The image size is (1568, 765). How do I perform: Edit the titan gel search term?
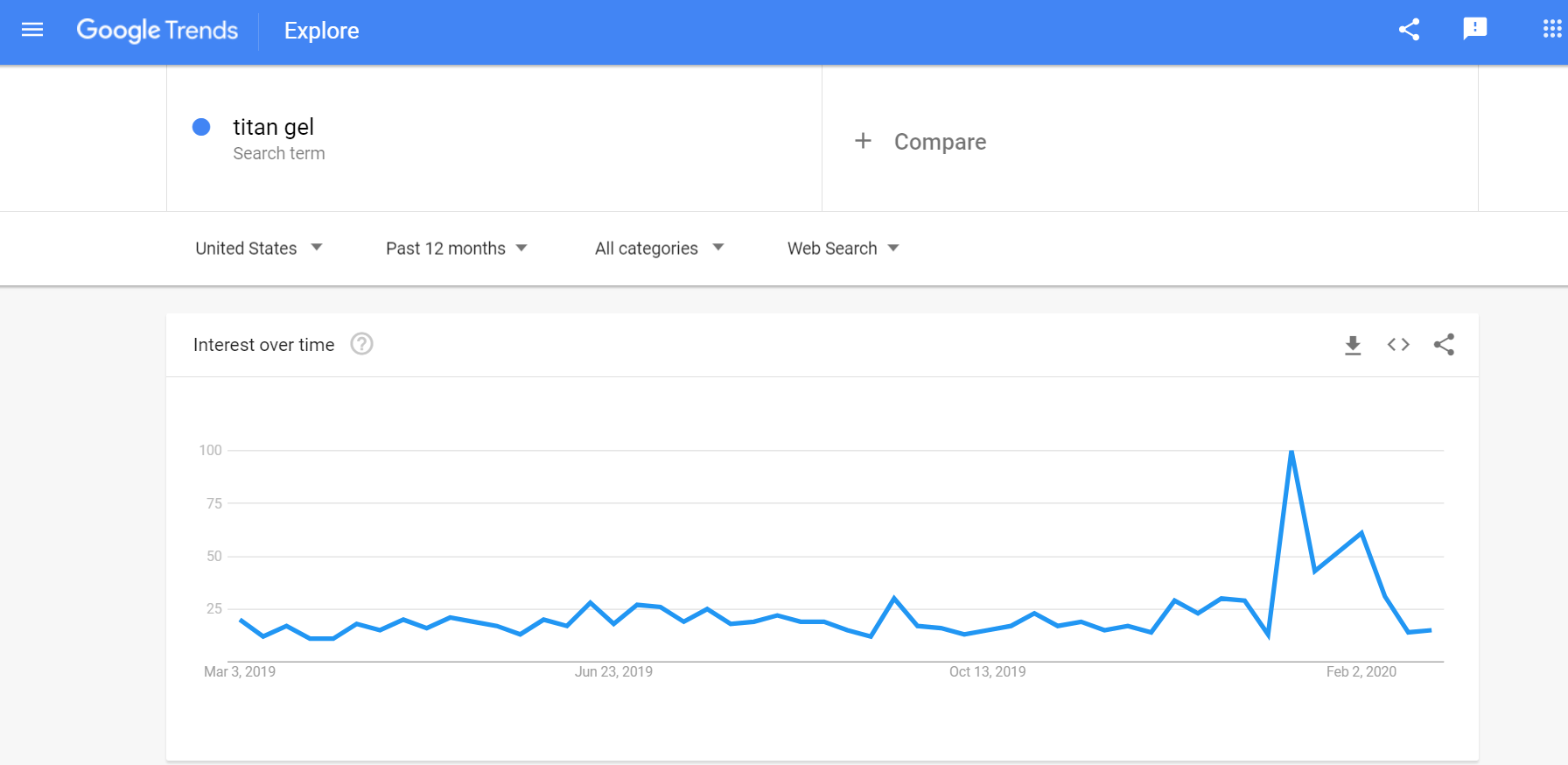273,128
